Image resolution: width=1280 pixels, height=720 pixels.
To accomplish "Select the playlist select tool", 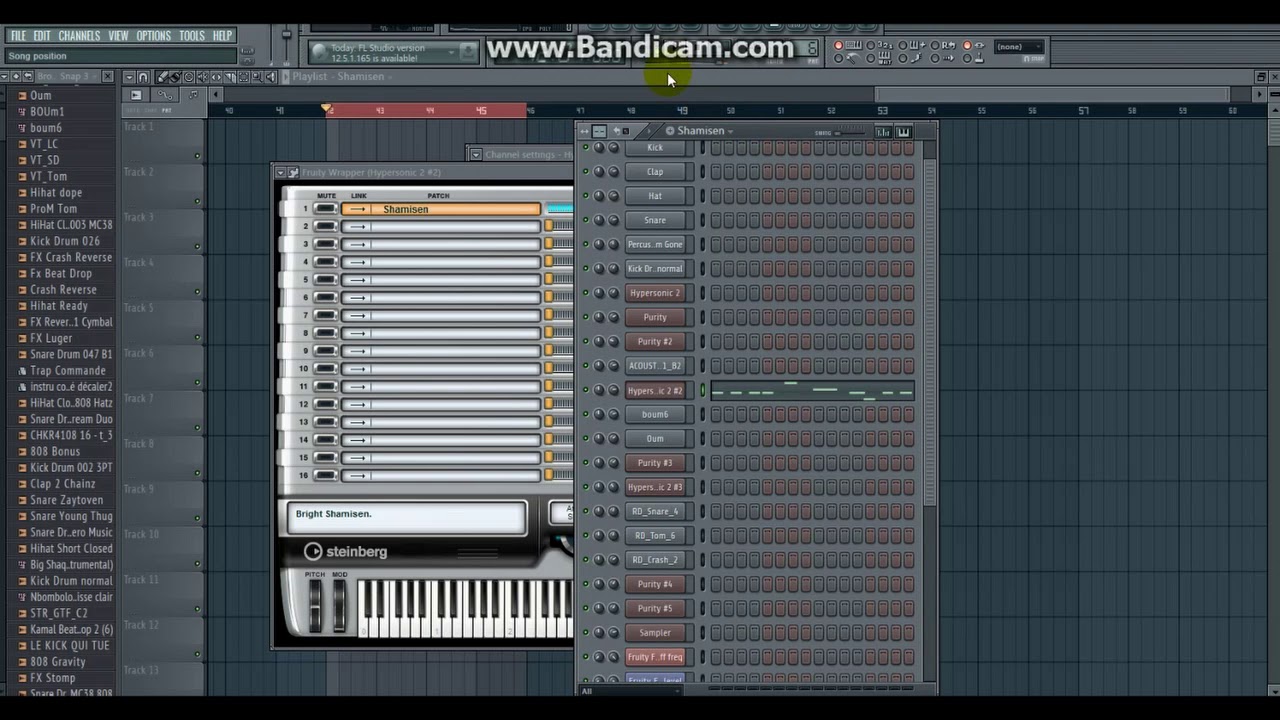I will pos(243,77).
